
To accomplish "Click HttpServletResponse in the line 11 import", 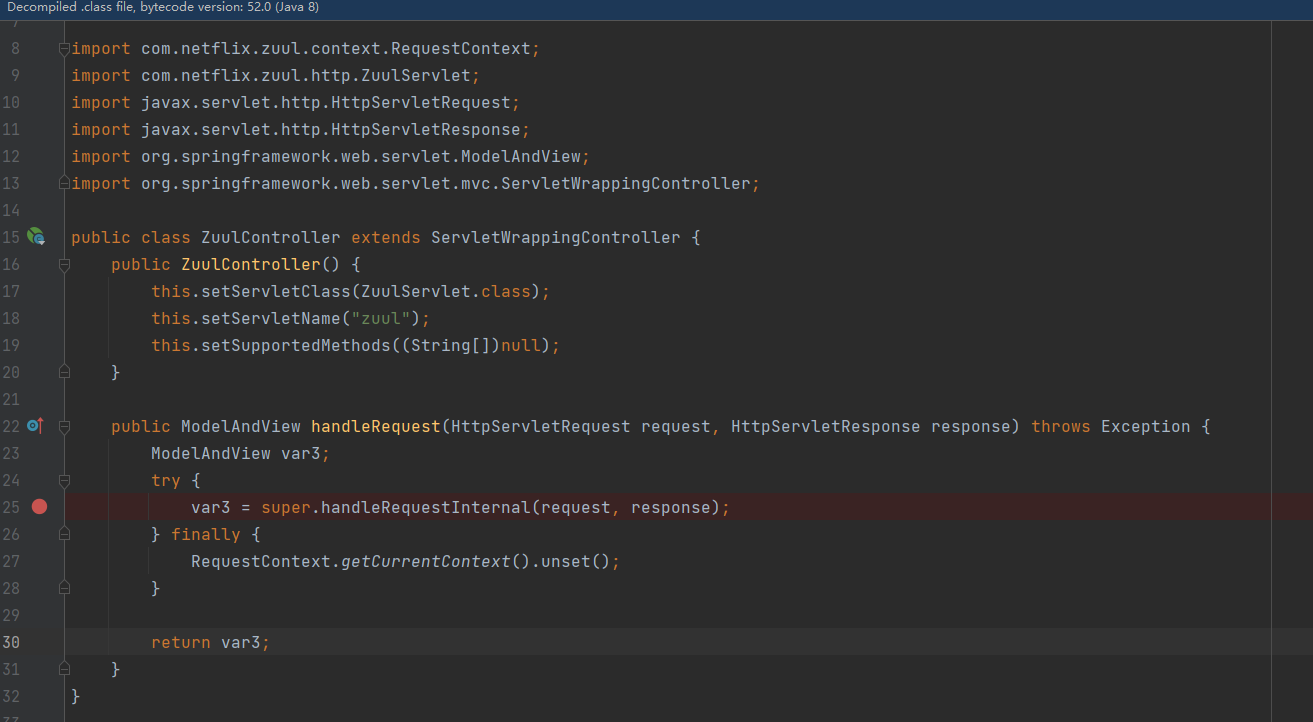I will tap(426, 129).
